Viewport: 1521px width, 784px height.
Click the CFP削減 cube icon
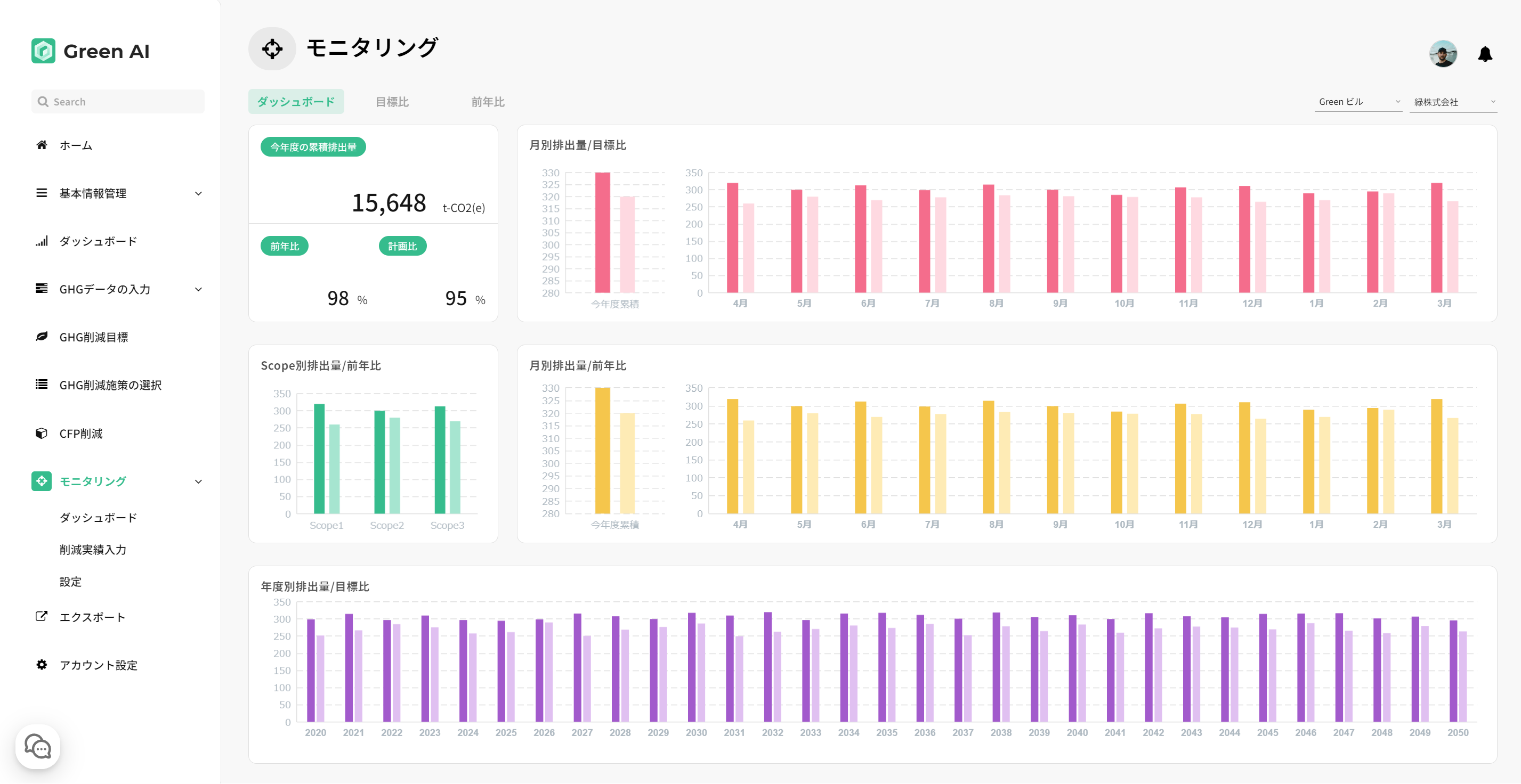(x=42, y=433)
